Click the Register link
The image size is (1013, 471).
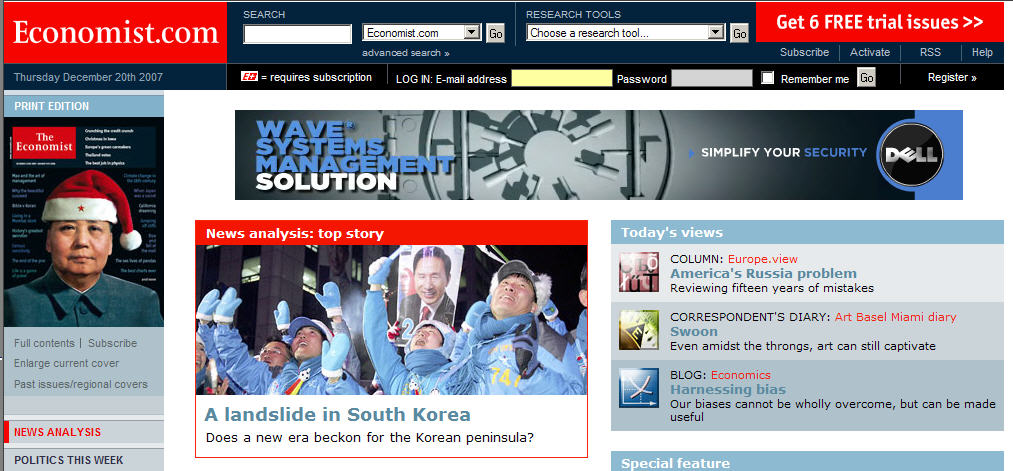952,78
